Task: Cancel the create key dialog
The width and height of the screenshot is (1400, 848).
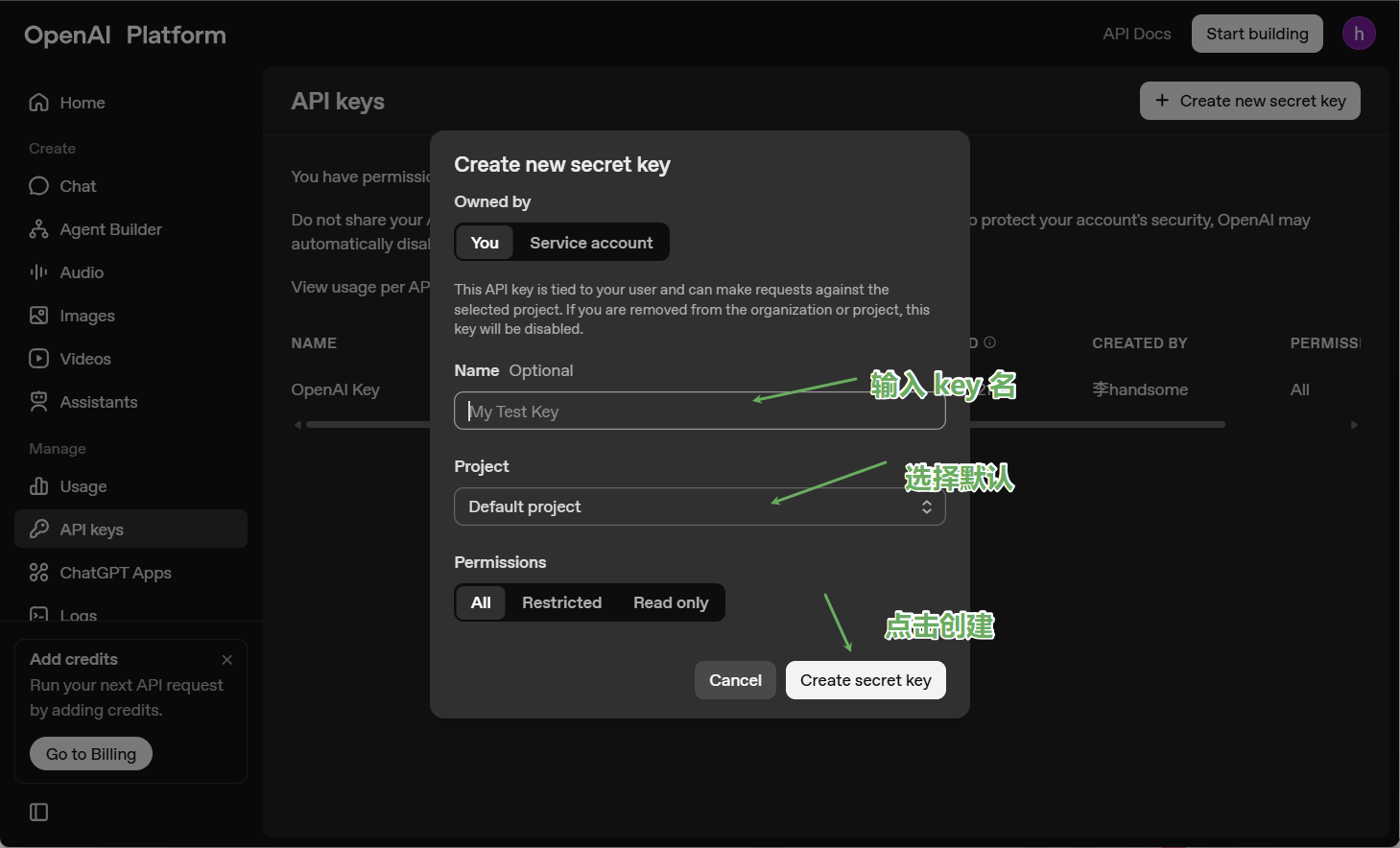Action: click(735, 680)
